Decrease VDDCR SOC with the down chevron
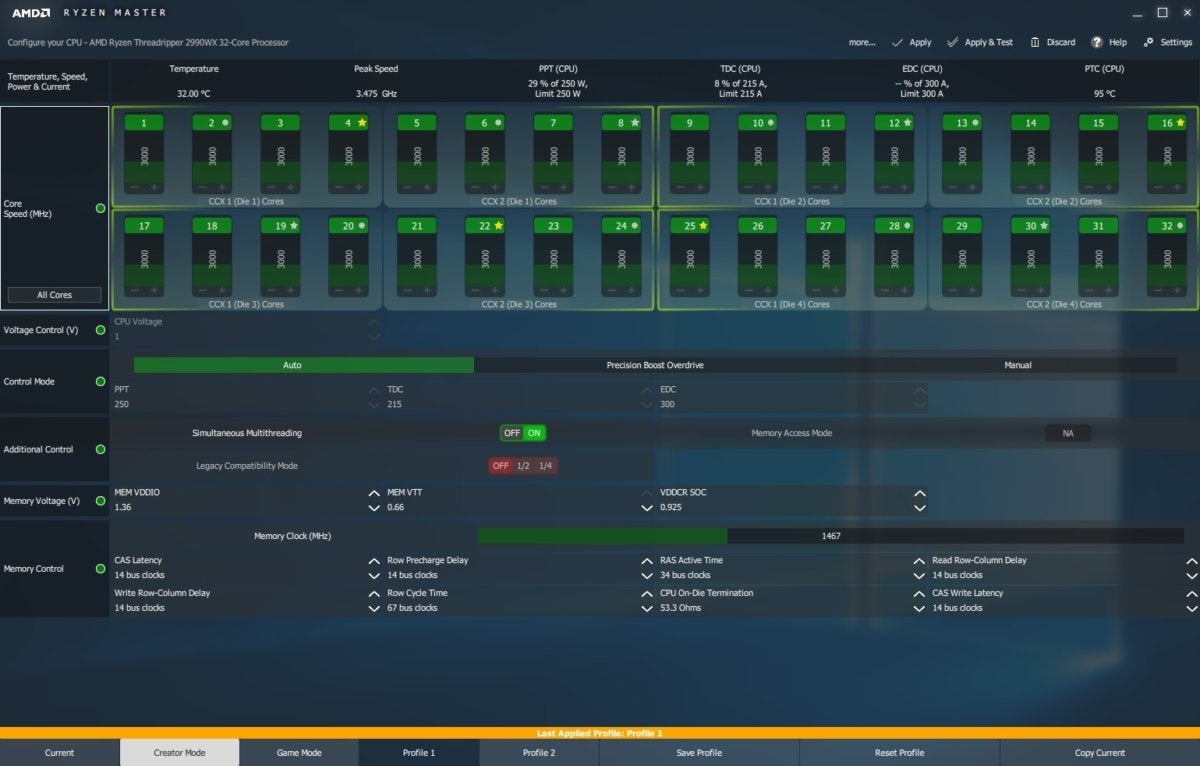This screenshot has height=766, width=1200. [x=919, y=508]
